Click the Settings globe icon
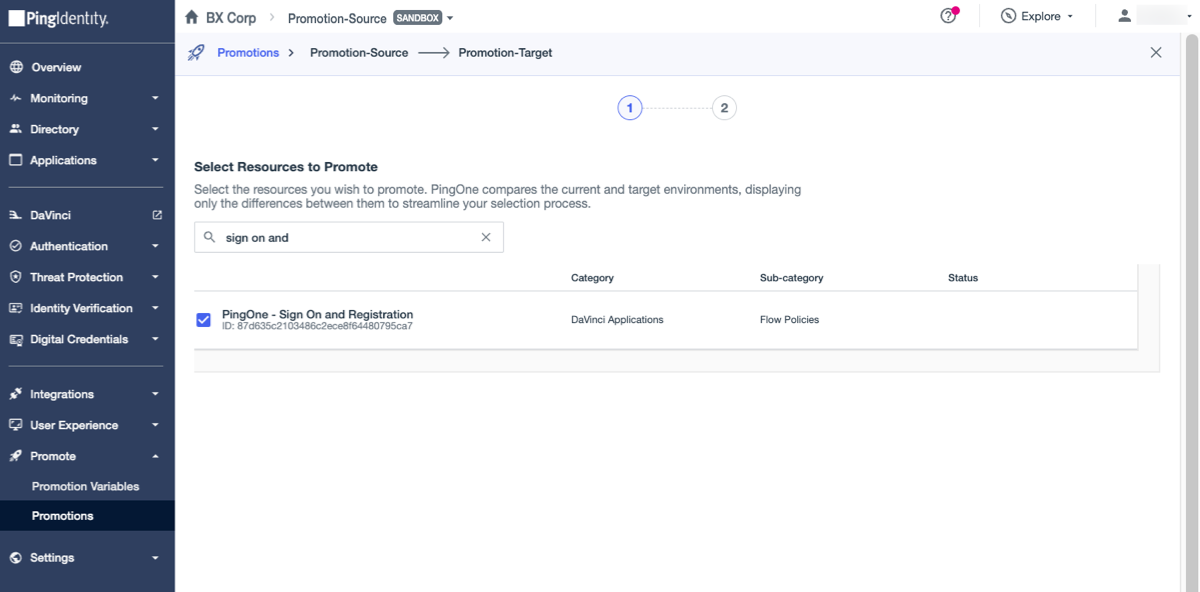1200x592 pixels. [x=16, y=558]
